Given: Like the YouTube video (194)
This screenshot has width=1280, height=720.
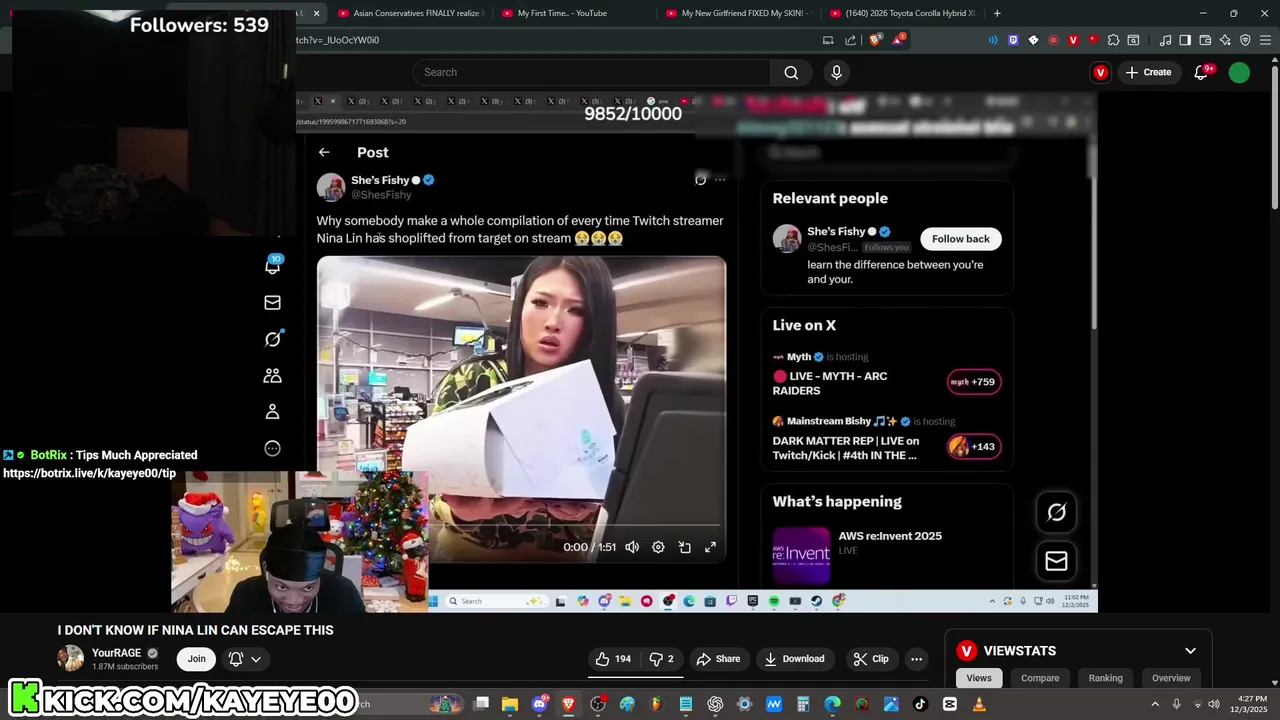Looking at the screenshot, I should click(613, 659).
